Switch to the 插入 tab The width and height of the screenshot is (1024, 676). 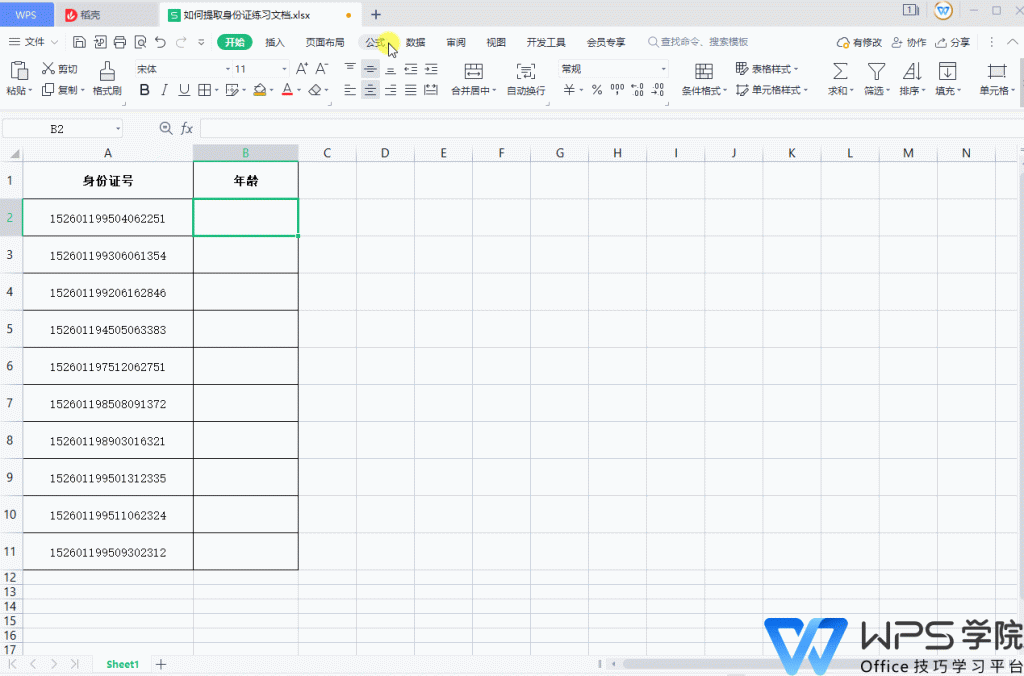coord(275,42)
